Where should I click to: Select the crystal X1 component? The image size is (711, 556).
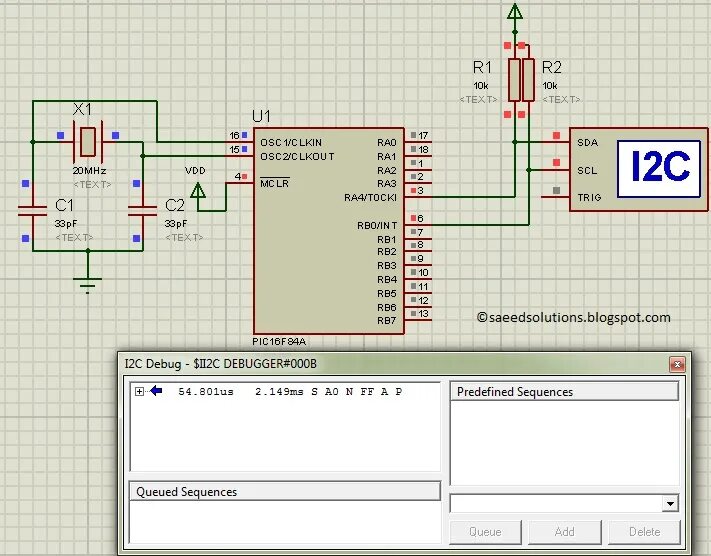pyautogui.click(x=88, y=142)
